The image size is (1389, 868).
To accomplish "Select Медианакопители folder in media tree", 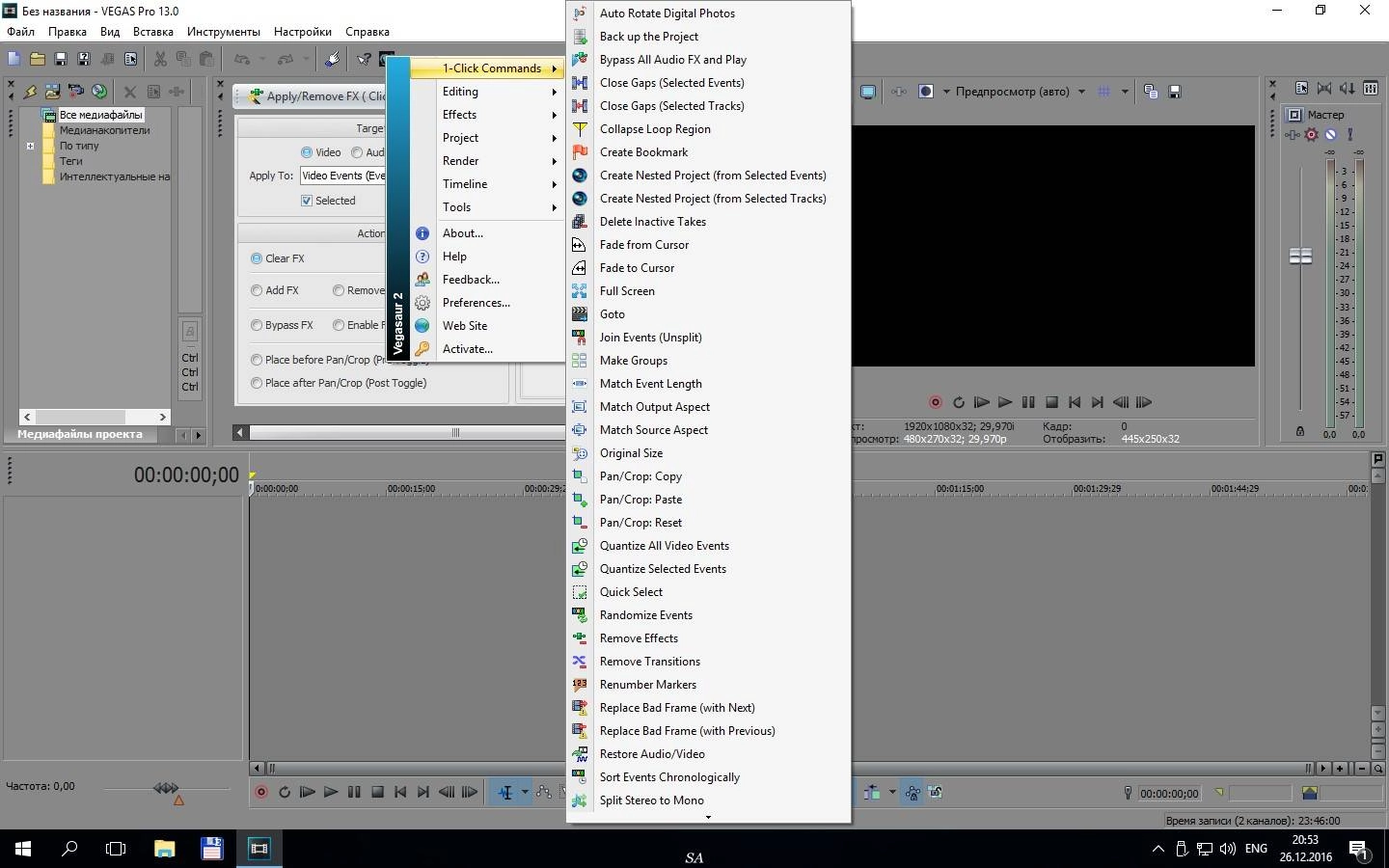I will click(x=104, y=130).
